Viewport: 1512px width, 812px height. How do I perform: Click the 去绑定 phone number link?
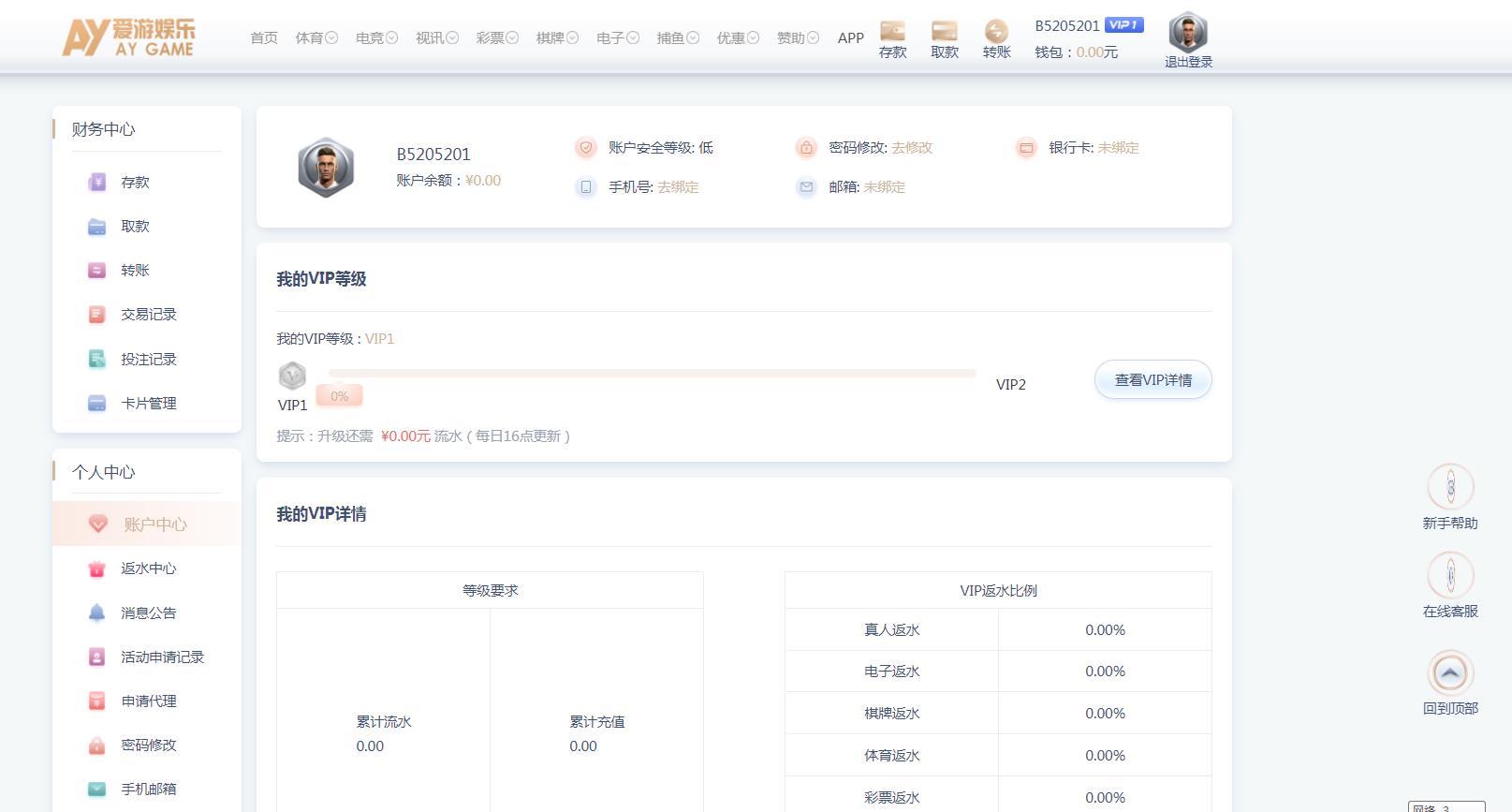tap(678, 187)
